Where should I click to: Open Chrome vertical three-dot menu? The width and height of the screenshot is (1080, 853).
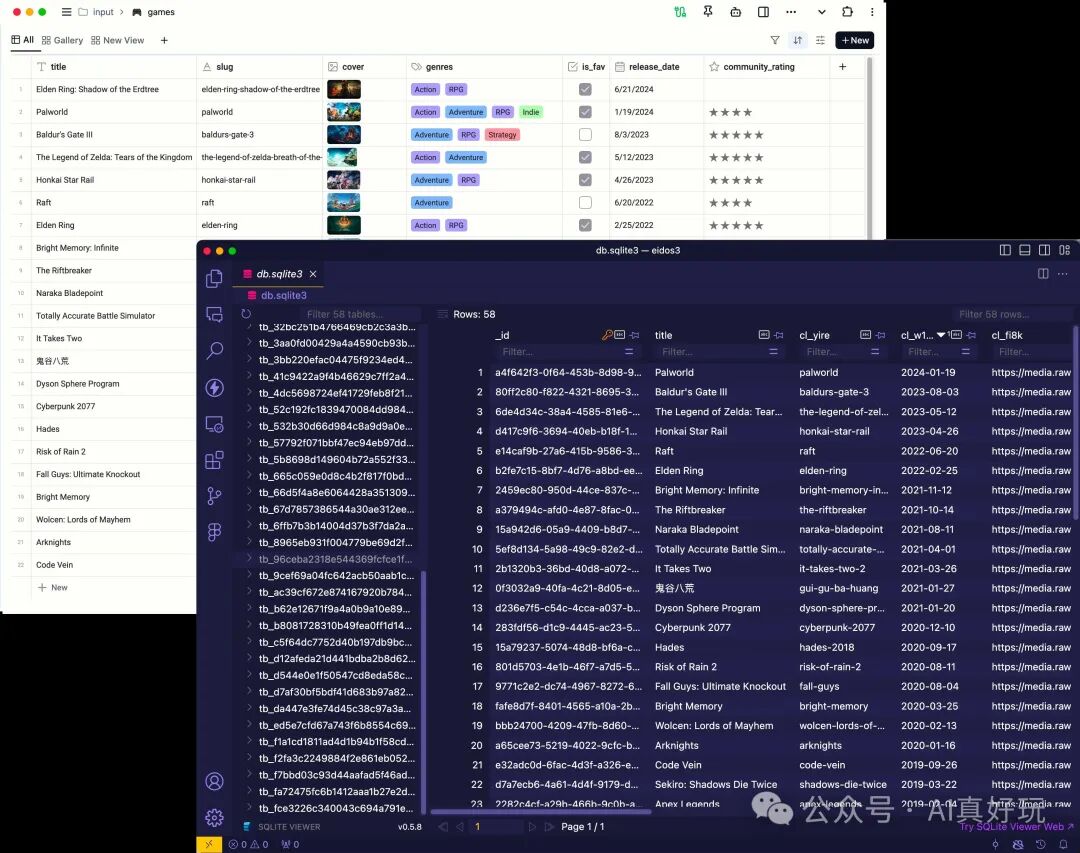click(x=872, y=12)
